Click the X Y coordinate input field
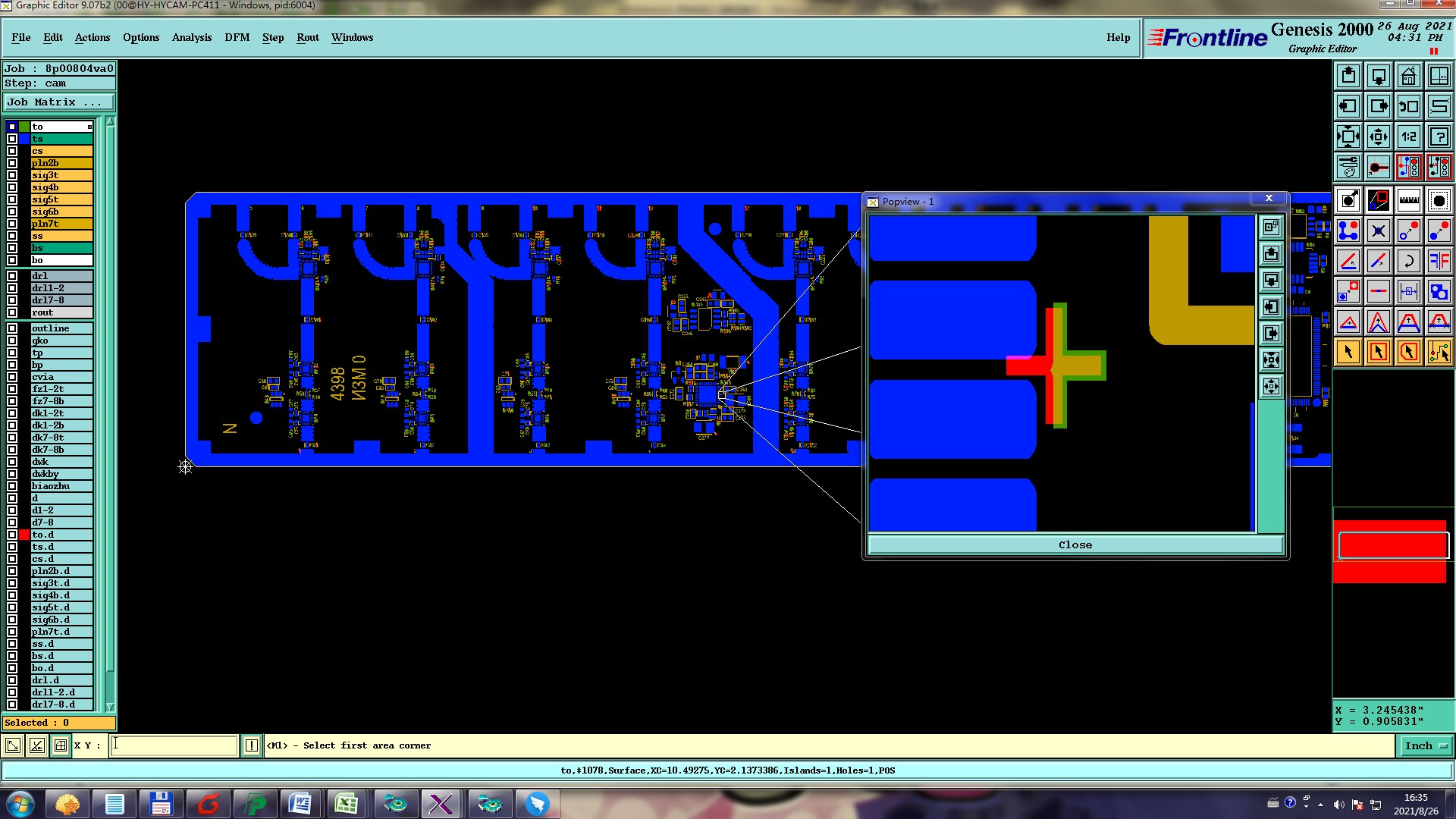Image resolution: width=1456 pixels, height=819 pixels. pyautogui.click(x=174, y=745)
